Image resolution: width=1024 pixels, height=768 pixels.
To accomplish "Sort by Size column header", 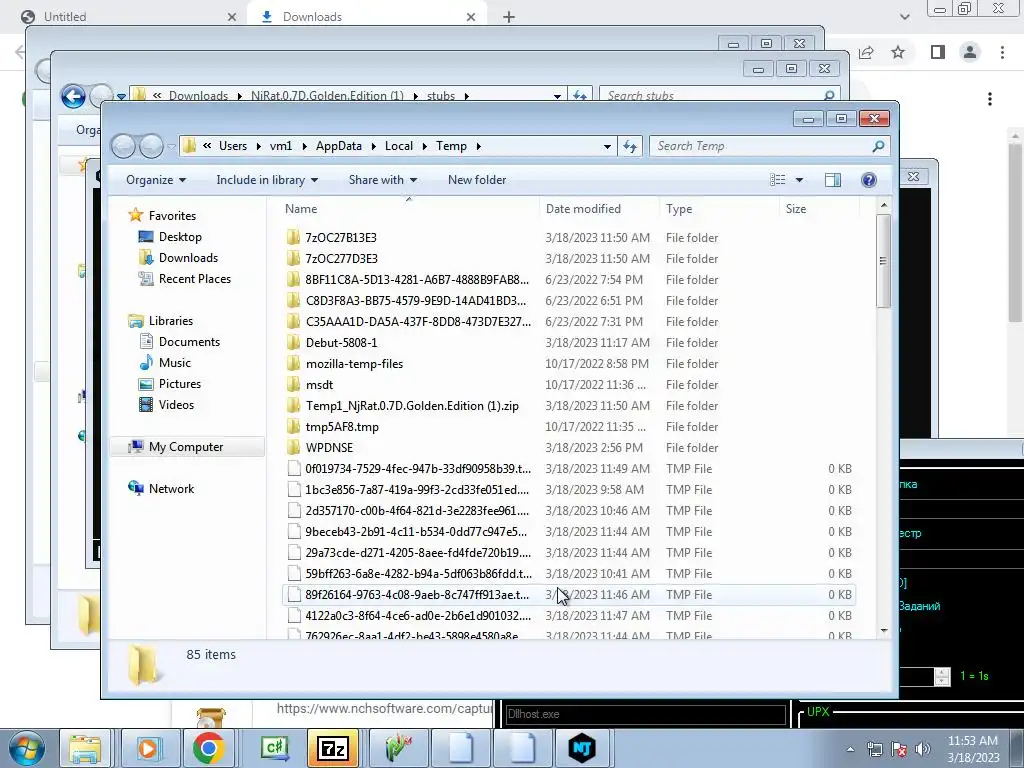I will (819, 209).
